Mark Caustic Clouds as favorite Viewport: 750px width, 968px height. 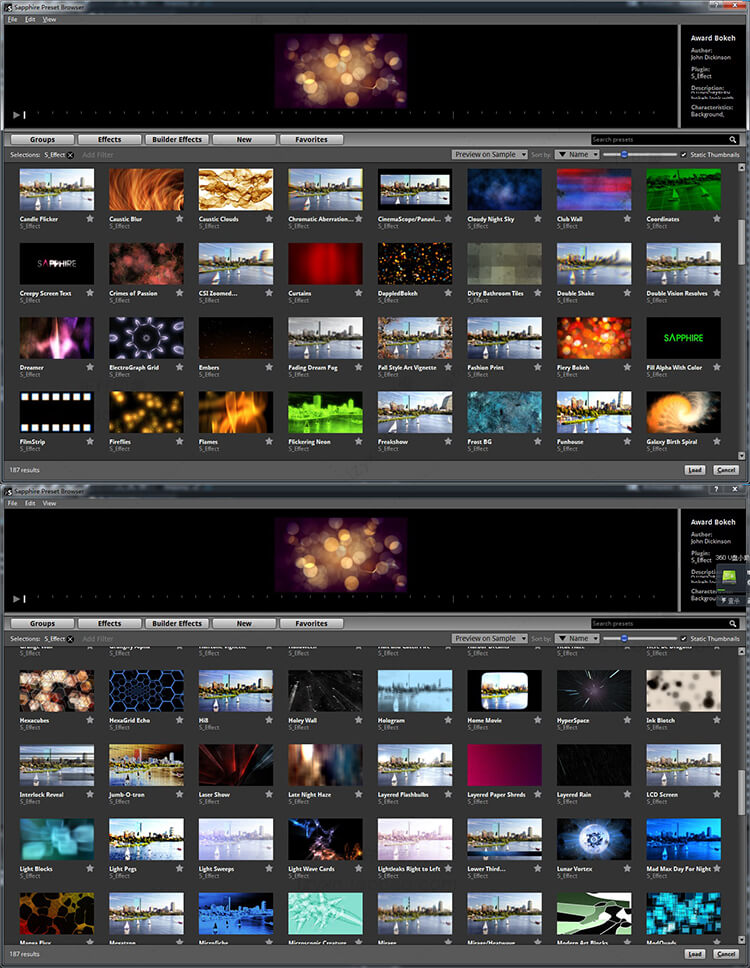(269, 219)
